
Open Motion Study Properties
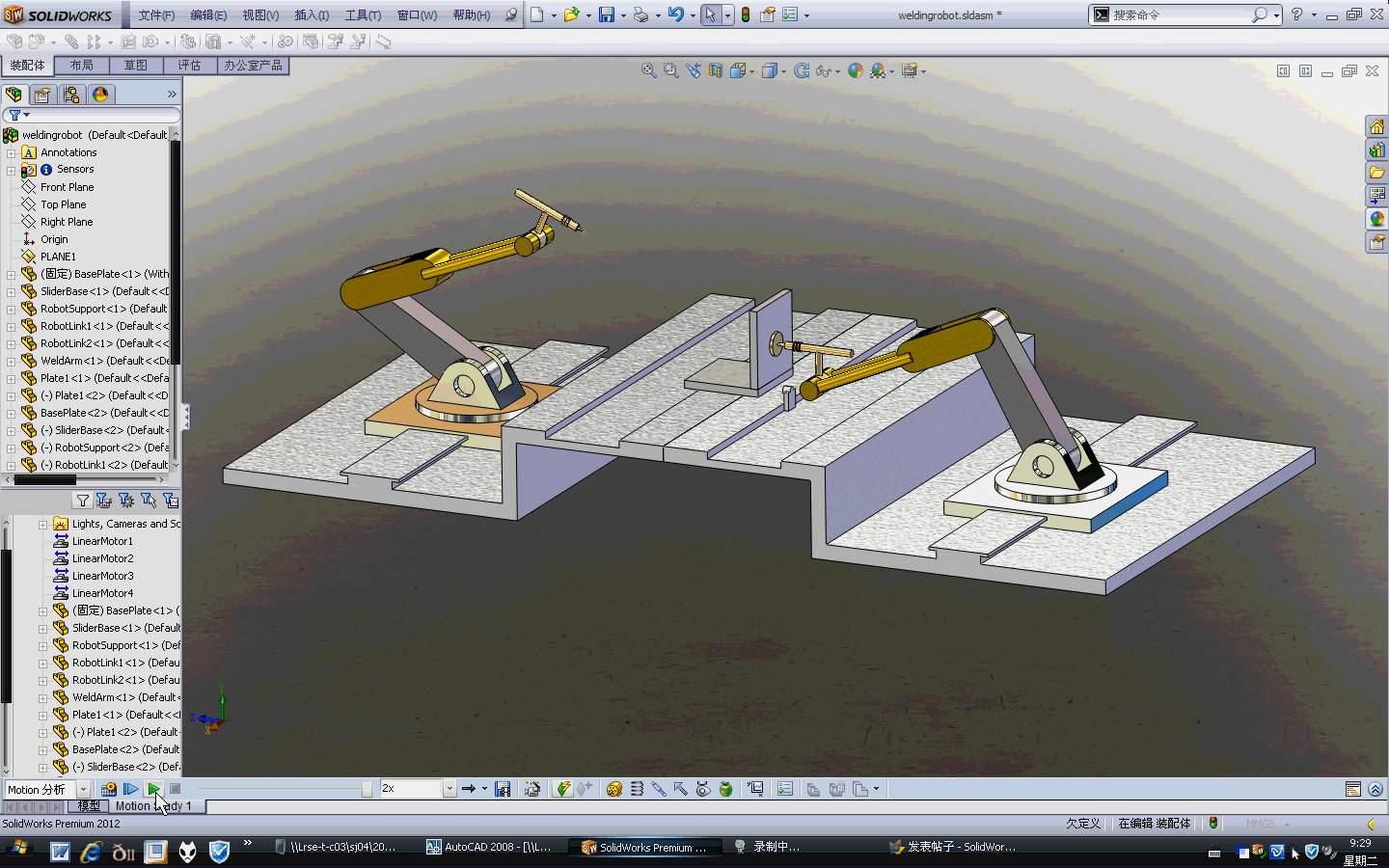785,789
